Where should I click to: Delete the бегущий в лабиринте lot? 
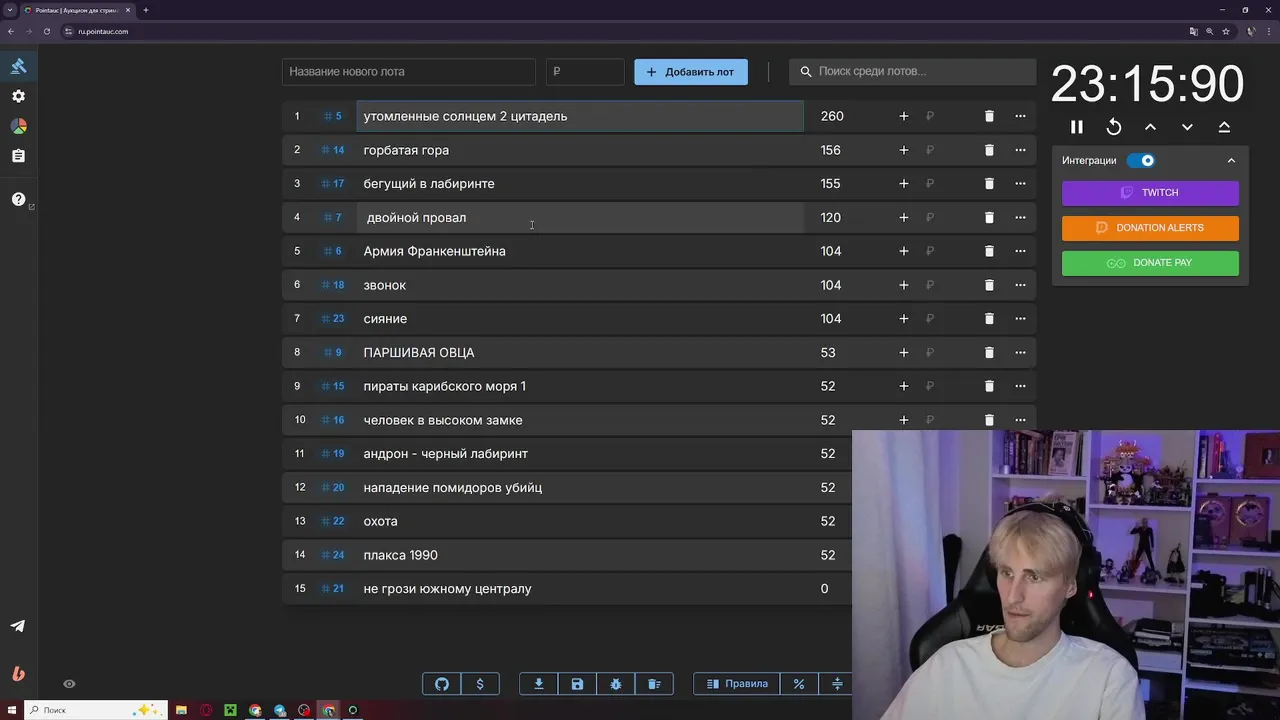(989, 184)
